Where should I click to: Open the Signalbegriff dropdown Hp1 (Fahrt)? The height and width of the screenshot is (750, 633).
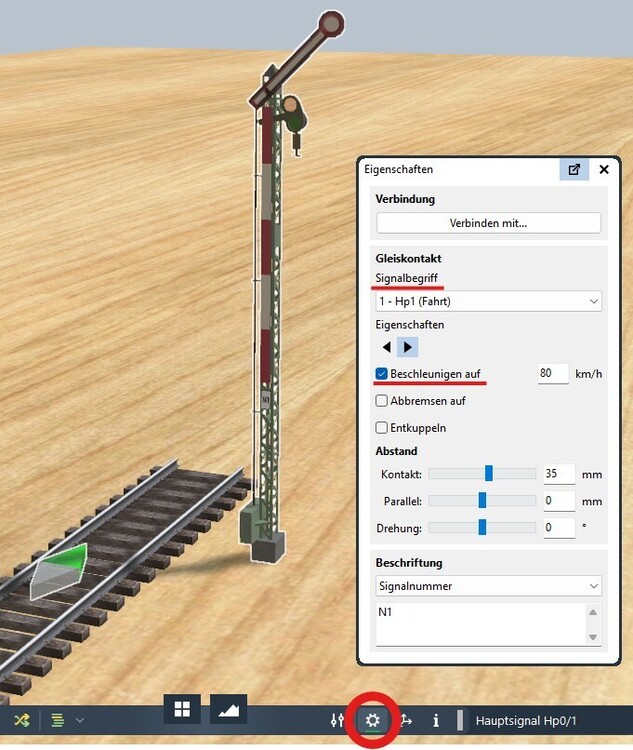(x=488, y=301)
